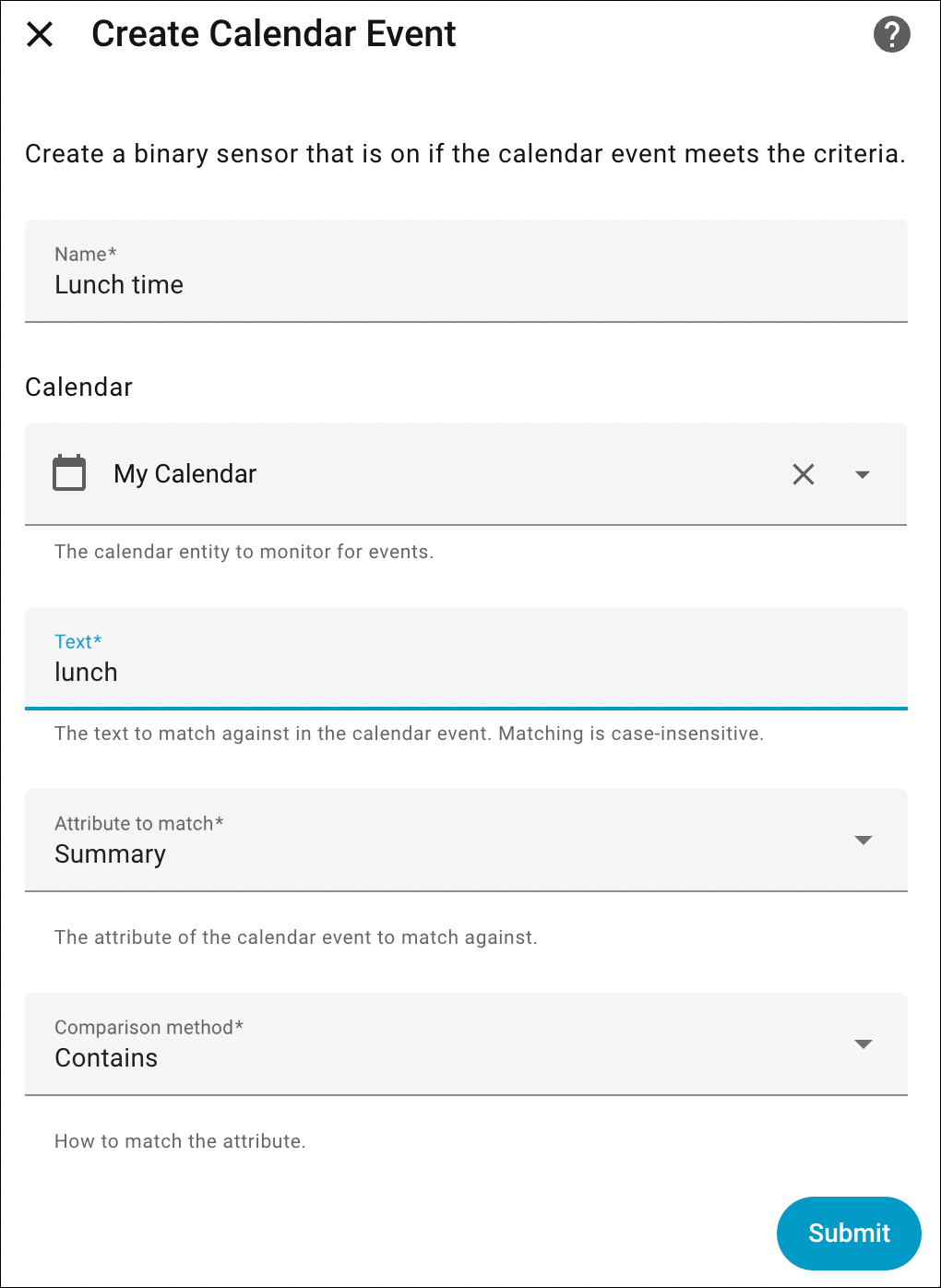Click the blue Text* field label

tap(77, 642)
